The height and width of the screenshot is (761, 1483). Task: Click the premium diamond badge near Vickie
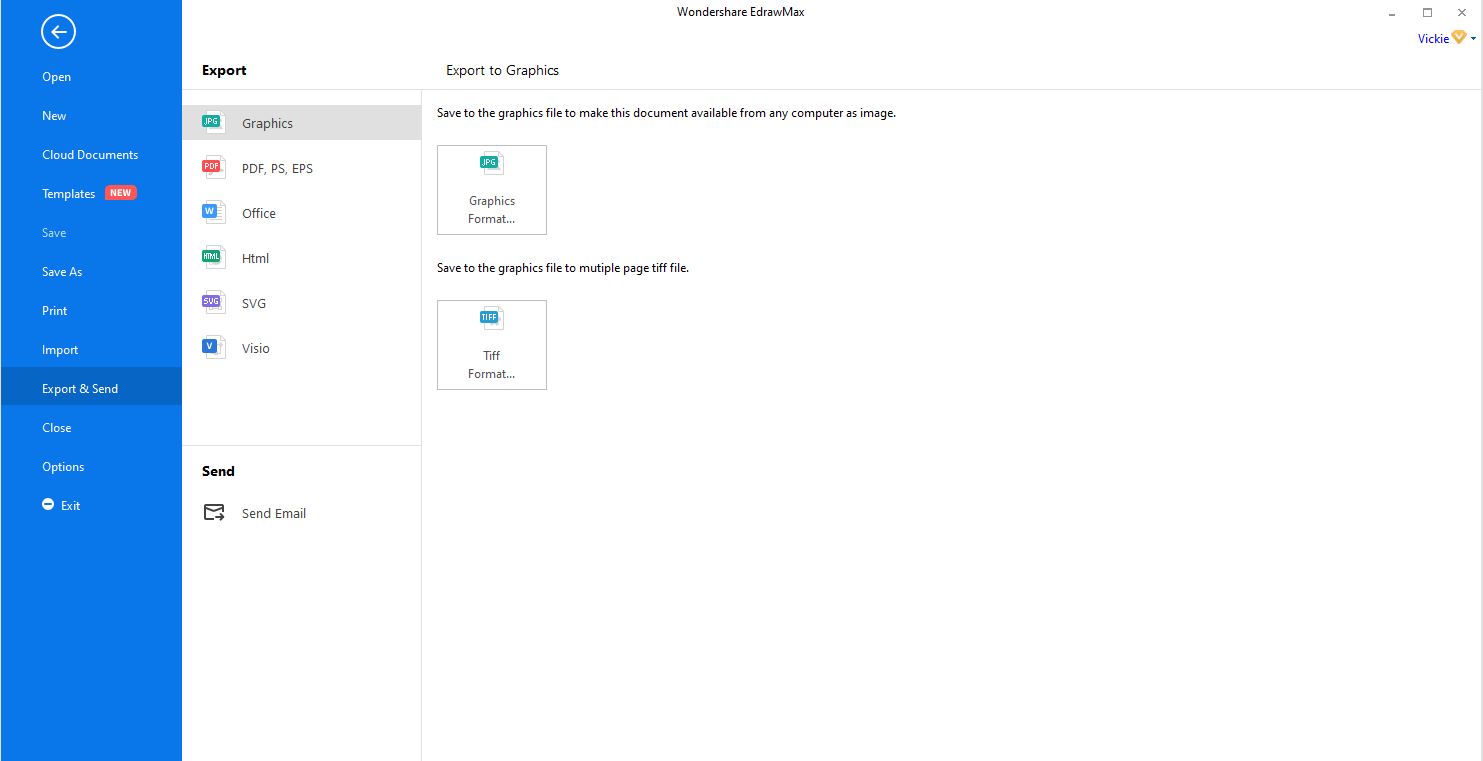(x=1459, y=38)
